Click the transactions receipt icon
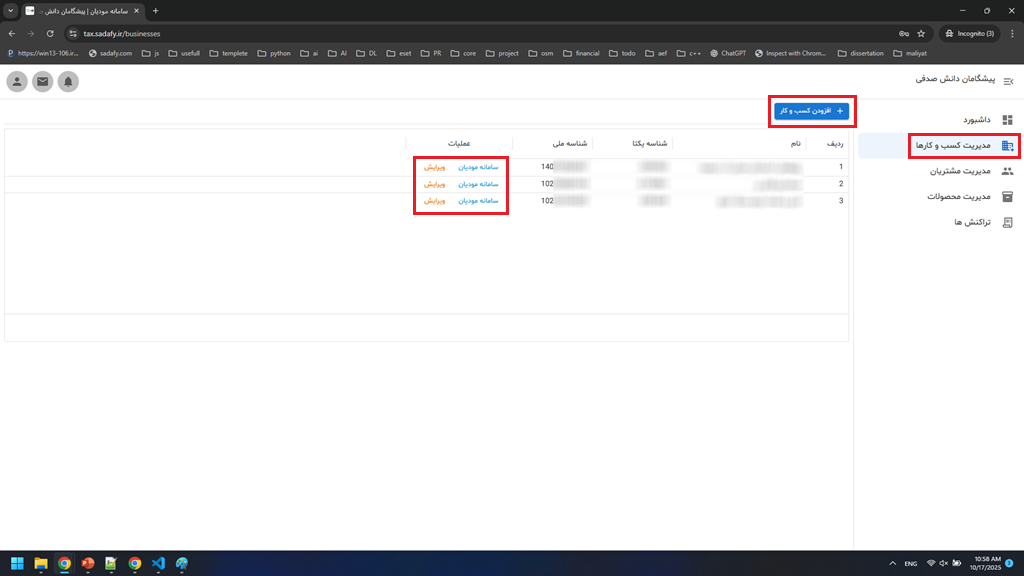The height and width of the screenshot is (576, 1024). (x=1007, y=222)
